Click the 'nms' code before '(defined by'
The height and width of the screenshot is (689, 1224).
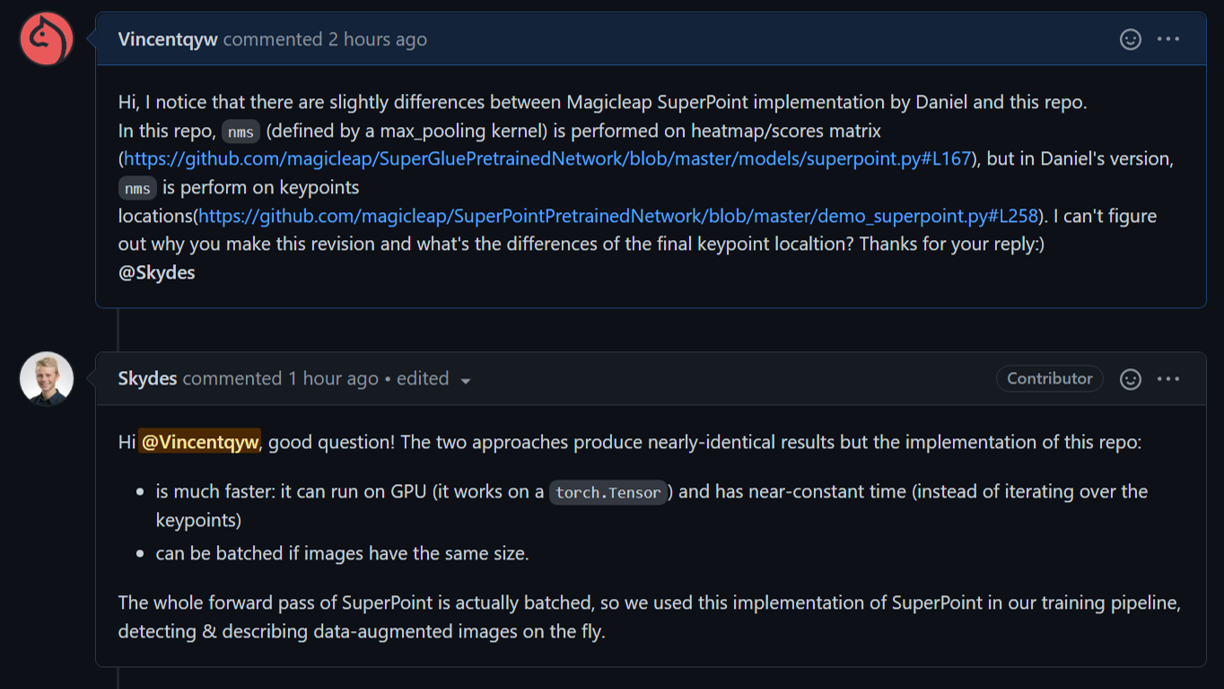tap(240, 132)
